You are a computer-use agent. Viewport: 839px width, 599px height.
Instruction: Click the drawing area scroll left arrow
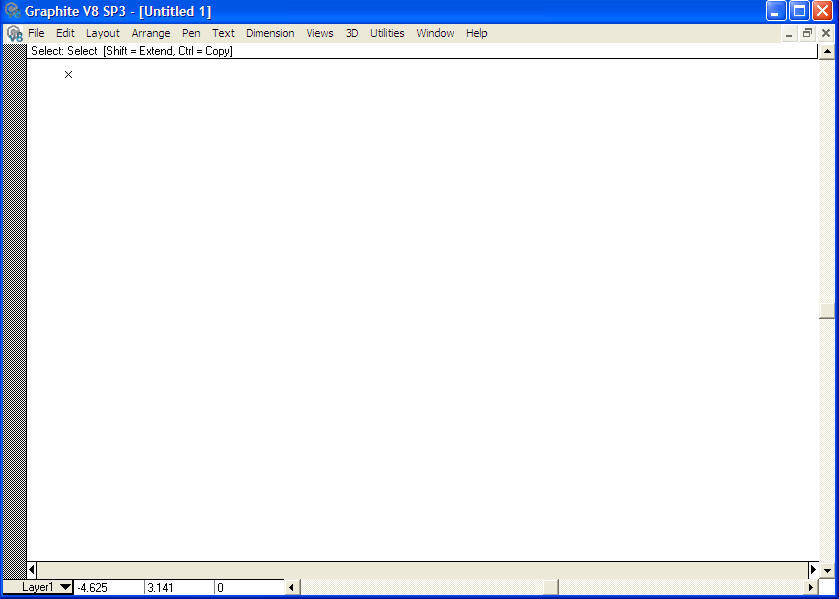pos(32,570)
